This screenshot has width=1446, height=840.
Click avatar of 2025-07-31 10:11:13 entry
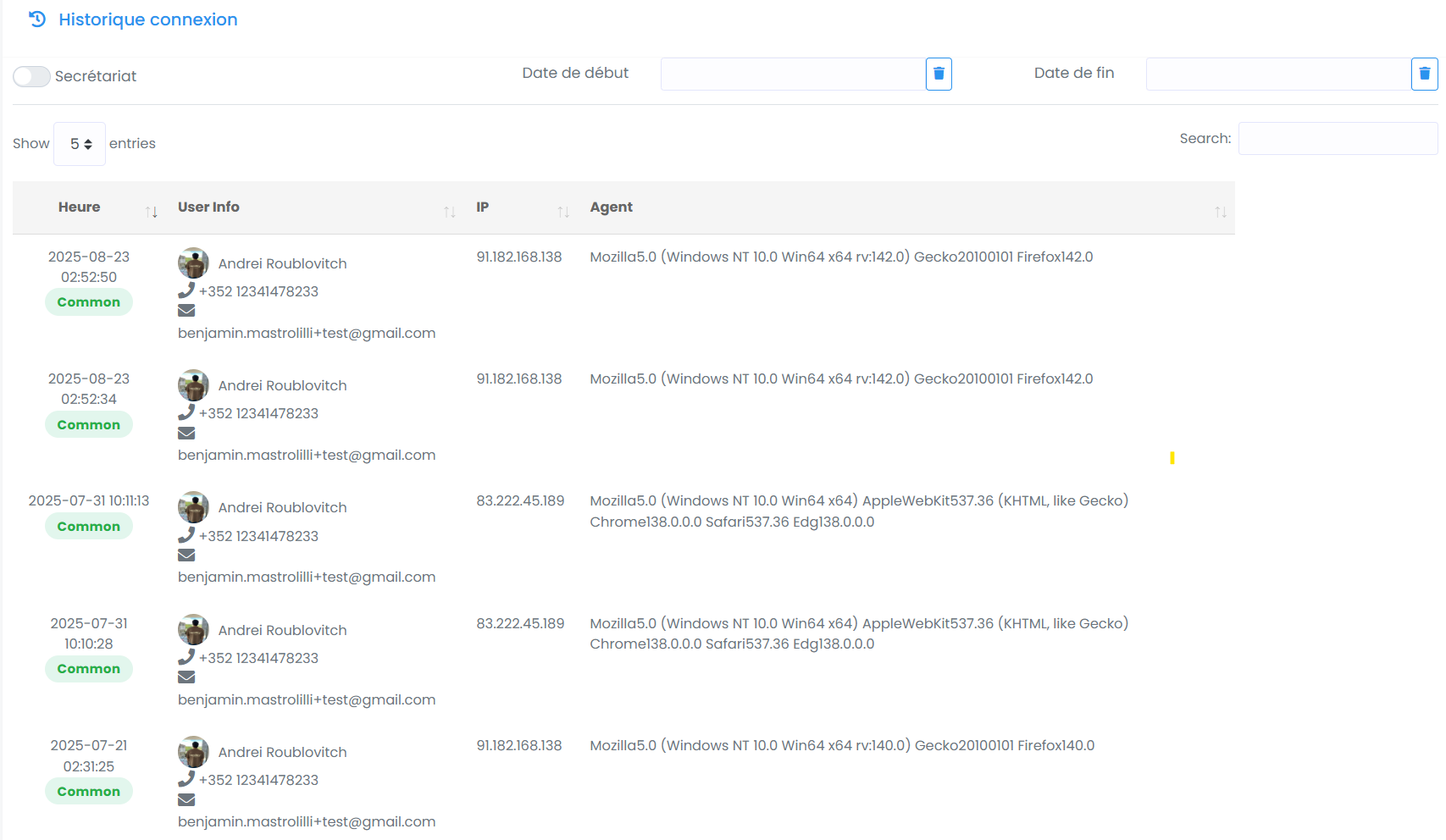coord(193,507)
